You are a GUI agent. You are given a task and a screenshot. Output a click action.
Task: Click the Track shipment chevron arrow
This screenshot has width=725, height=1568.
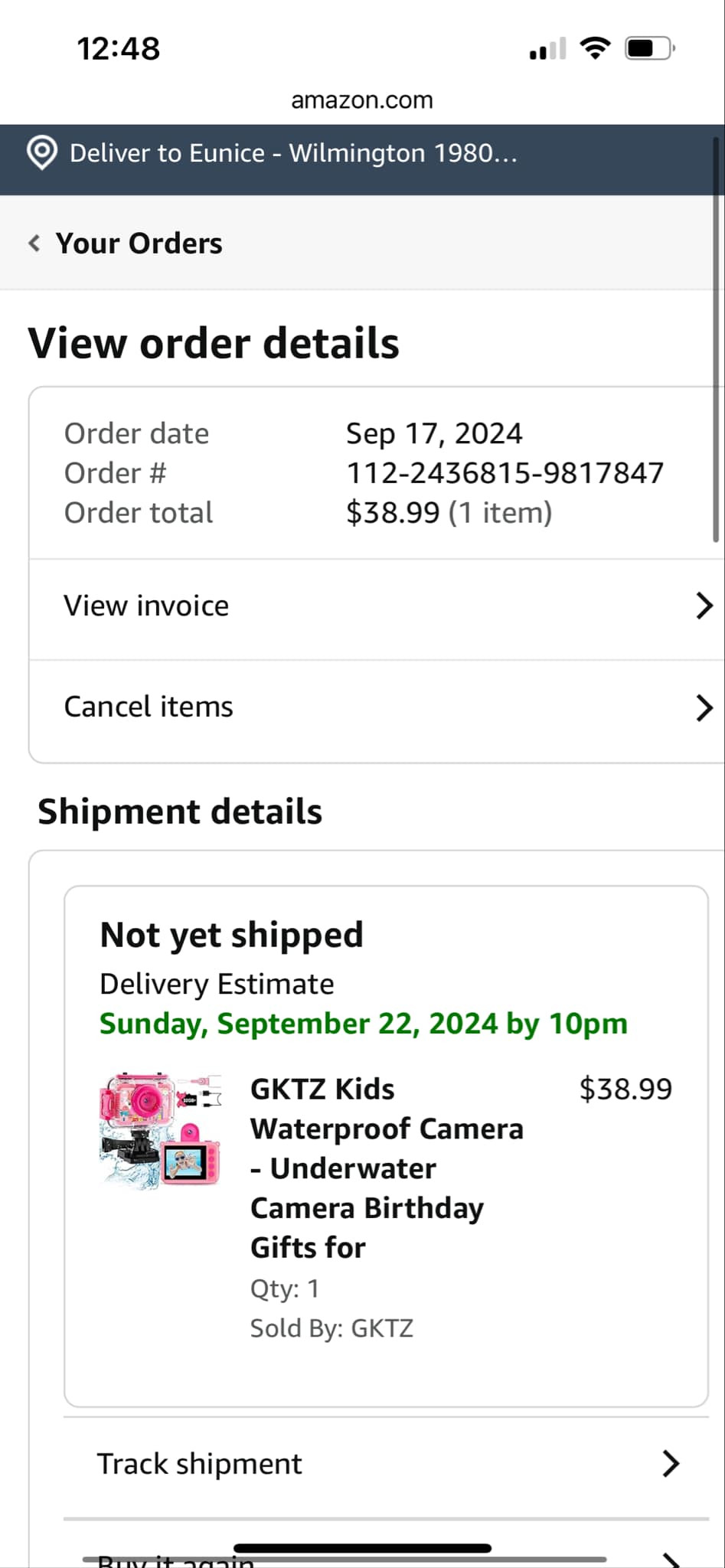tap(671, 1463)
